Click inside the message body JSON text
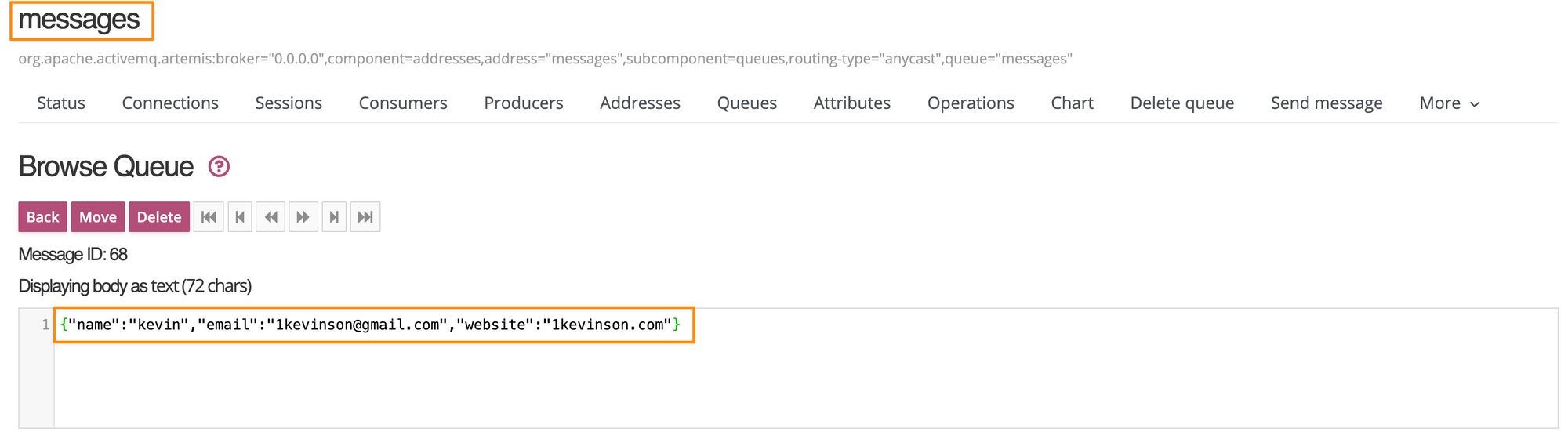 pos(370,325)
